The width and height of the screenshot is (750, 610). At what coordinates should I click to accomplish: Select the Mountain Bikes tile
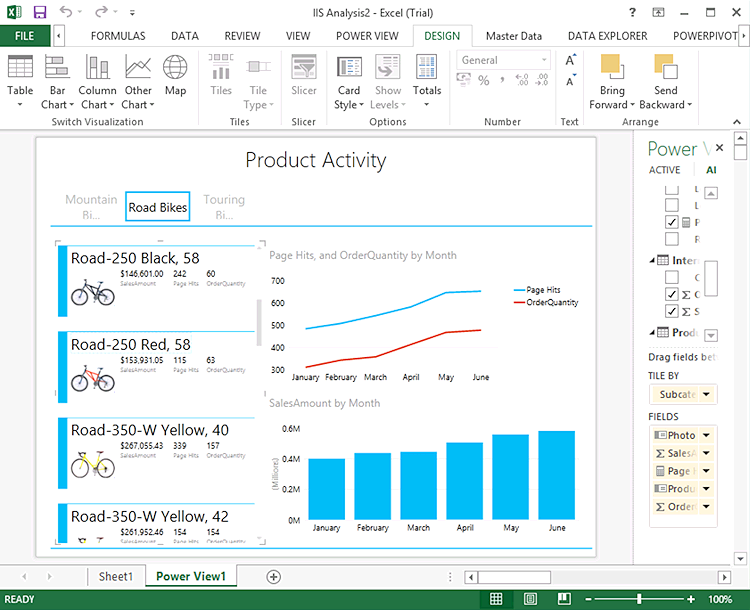[x=91, y=206]
